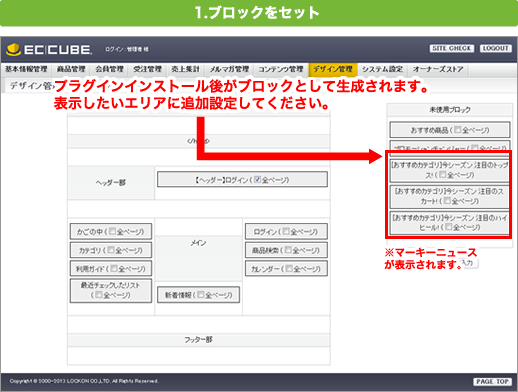The height and width of the screenshot is (392, 518).
Task: Open the コンテンツ管理 menu
Action: (281, 69)
